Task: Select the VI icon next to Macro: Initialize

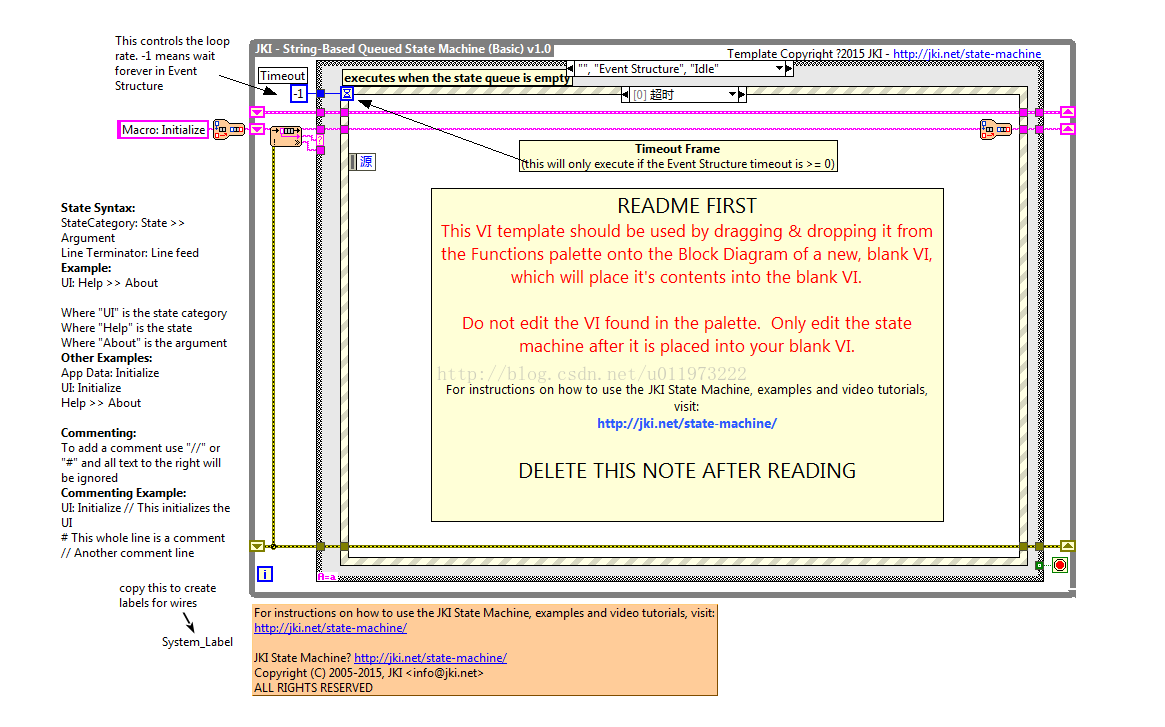Action: coord(229,129)
